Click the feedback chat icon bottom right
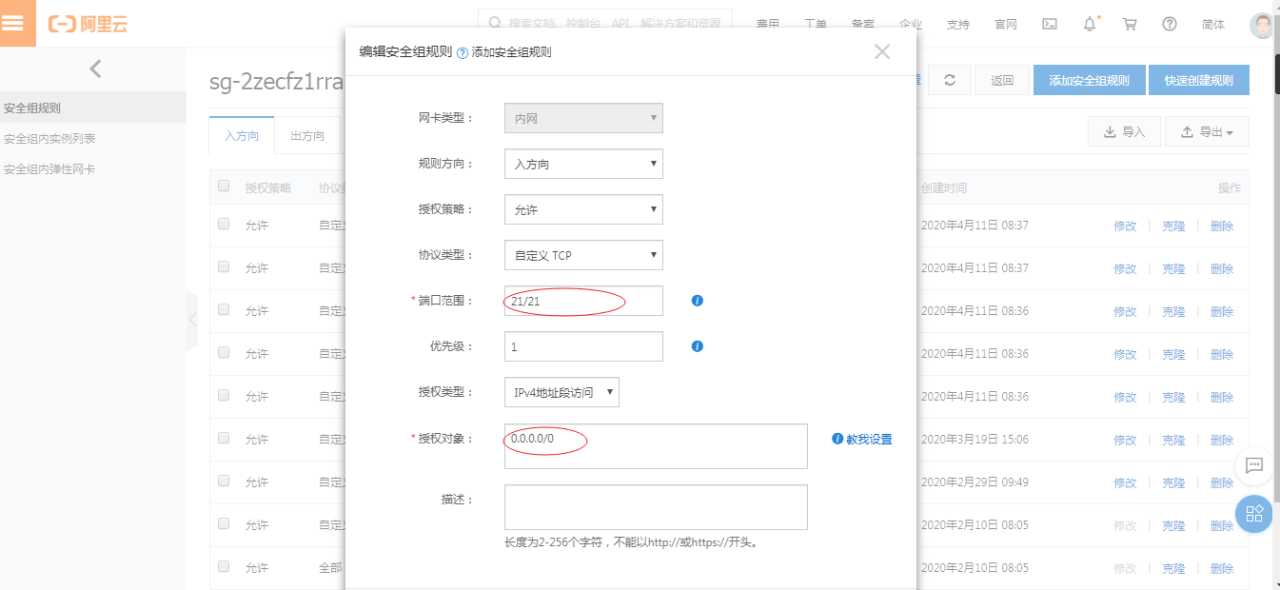The image size is (1280, 590). pos(1255,466)
